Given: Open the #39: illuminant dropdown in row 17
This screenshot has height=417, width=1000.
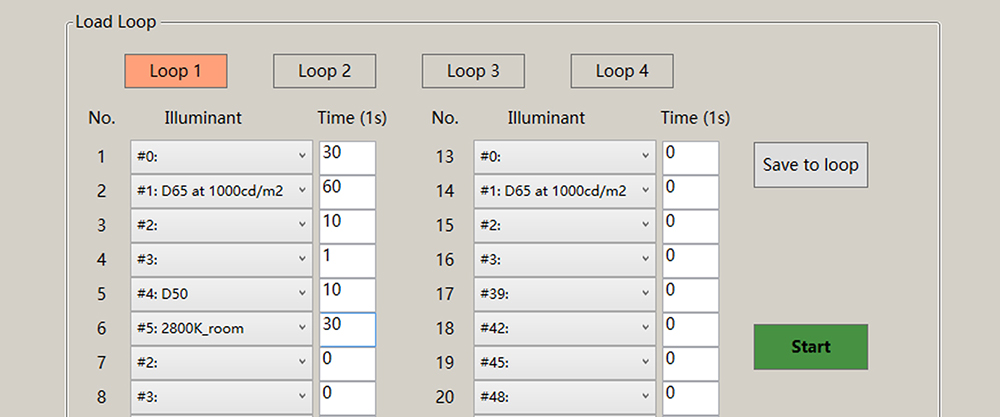Looking at the screenshot, I should [x=565, y=295].
